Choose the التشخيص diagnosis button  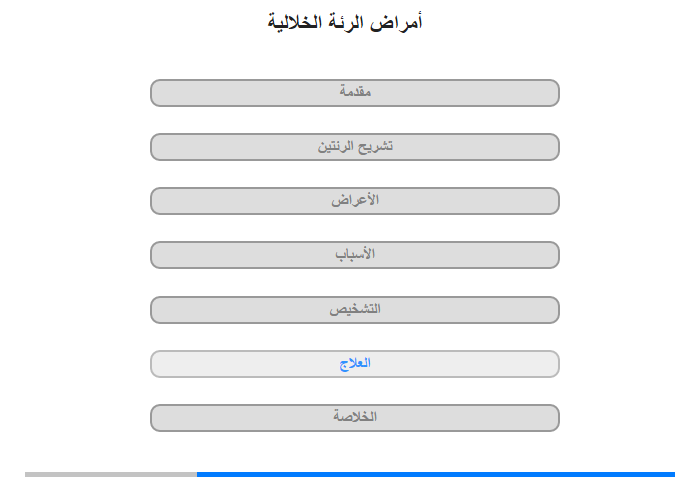(x=355, y=310)
